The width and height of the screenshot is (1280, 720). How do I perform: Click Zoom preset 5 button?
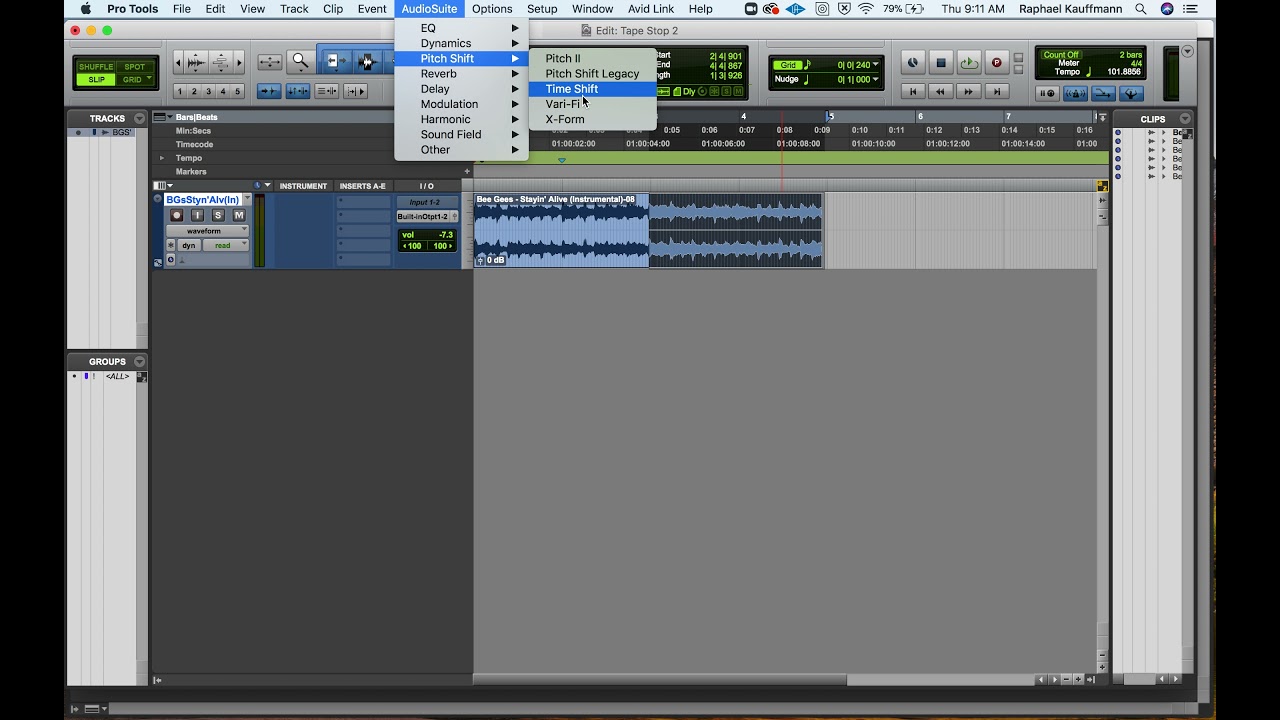pyautogui.click(x=237, y=91)
